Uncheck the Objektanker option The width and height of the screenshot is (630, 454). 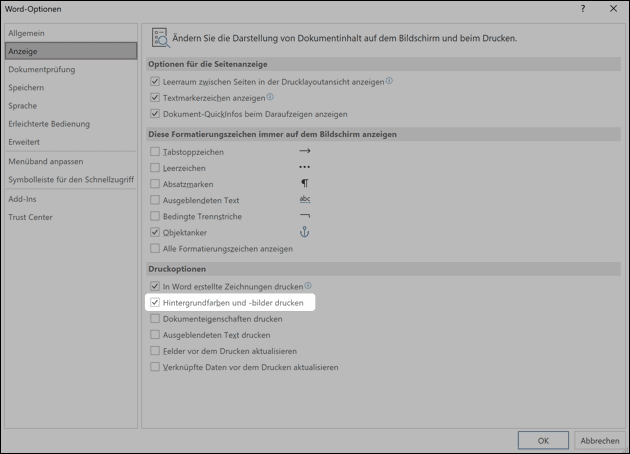155,232
